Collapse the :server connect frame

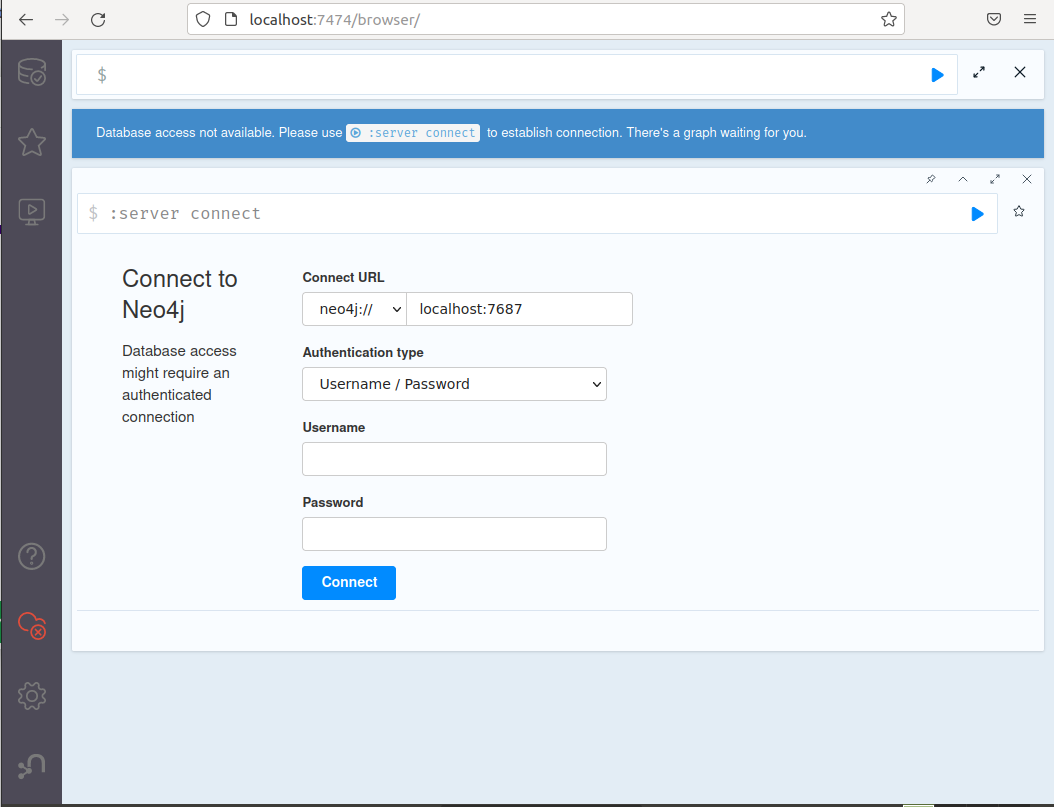point(963,179)
